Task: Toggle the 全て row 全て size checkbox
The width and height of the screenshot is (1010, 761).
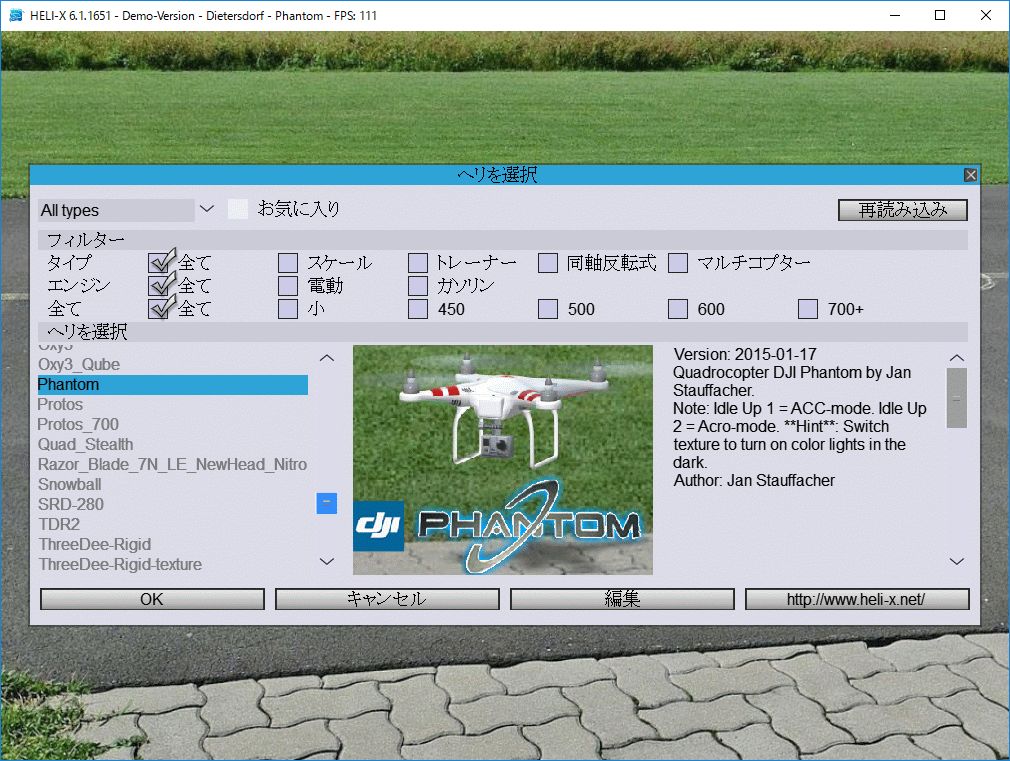Action: [x=160, y=308]
